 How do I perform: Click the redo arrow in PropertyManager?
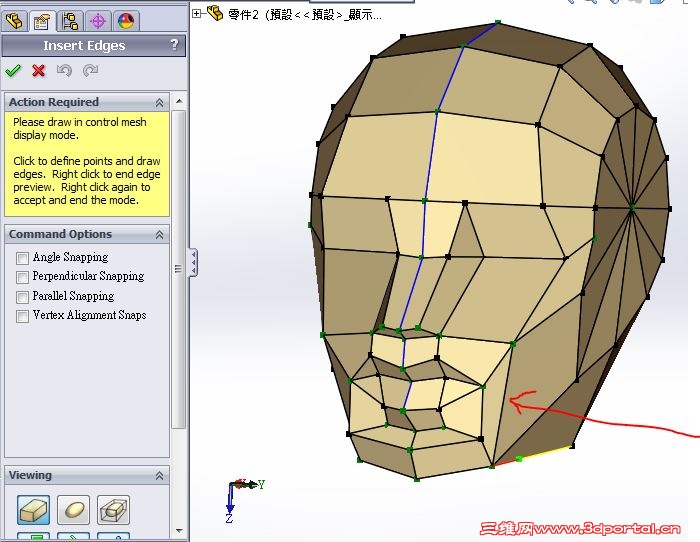[90, 71]
